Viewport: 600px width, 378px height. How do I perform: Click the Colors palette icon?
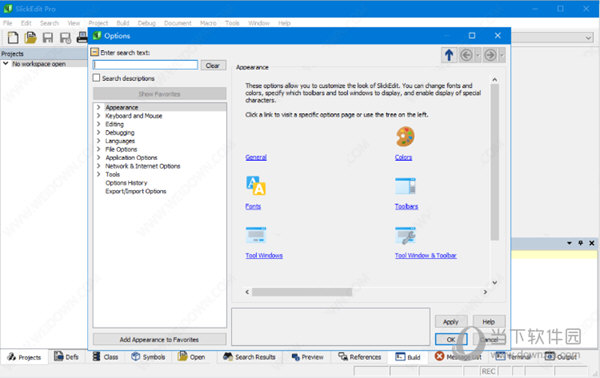point(405,137)
